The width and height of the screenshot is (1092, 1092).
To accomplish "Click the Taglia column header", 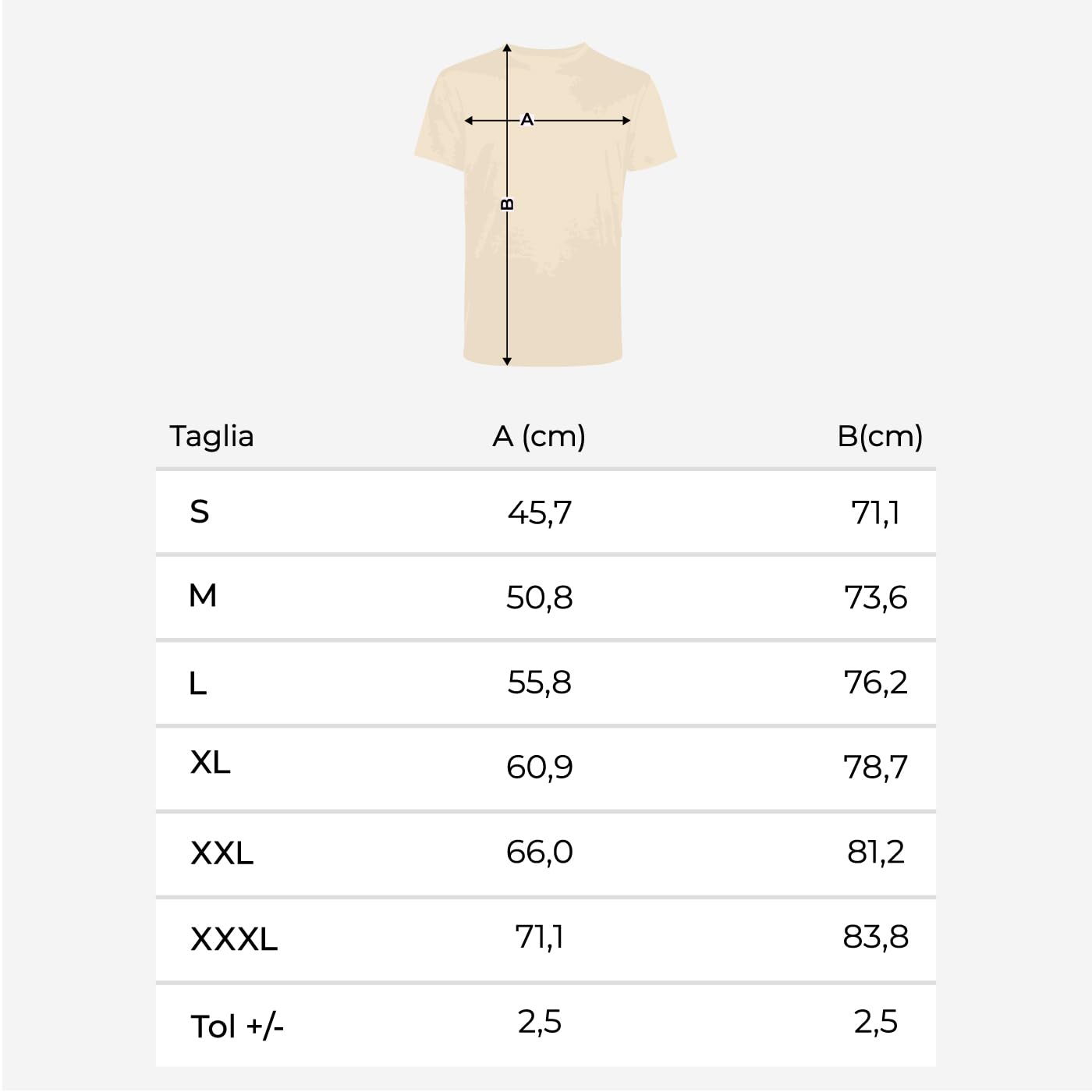I will point(212,437).
